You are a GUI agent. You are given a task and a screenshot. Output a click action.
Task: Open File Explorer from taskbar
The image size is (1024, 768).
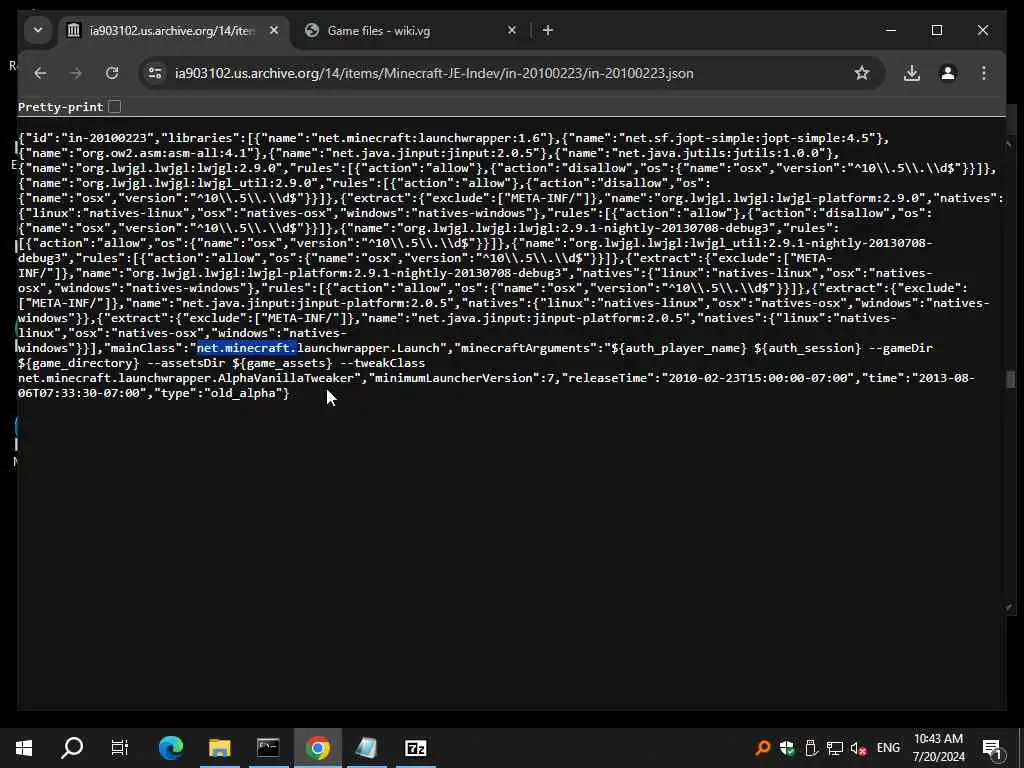(x=219, y=748)
